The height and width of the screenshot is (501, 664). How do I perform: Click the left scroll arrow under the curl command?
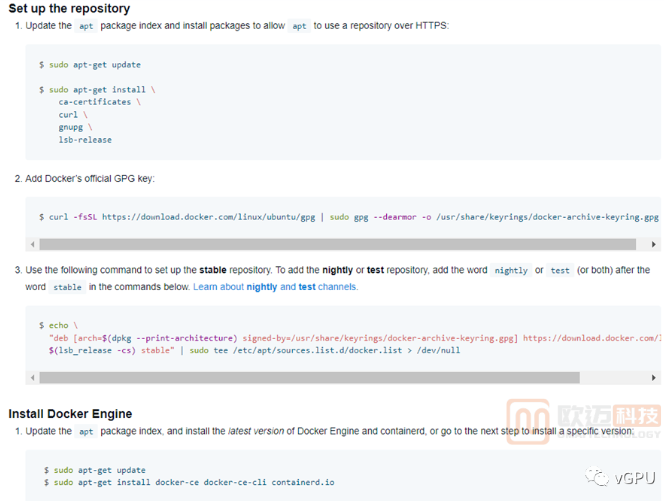coord(33,244)
